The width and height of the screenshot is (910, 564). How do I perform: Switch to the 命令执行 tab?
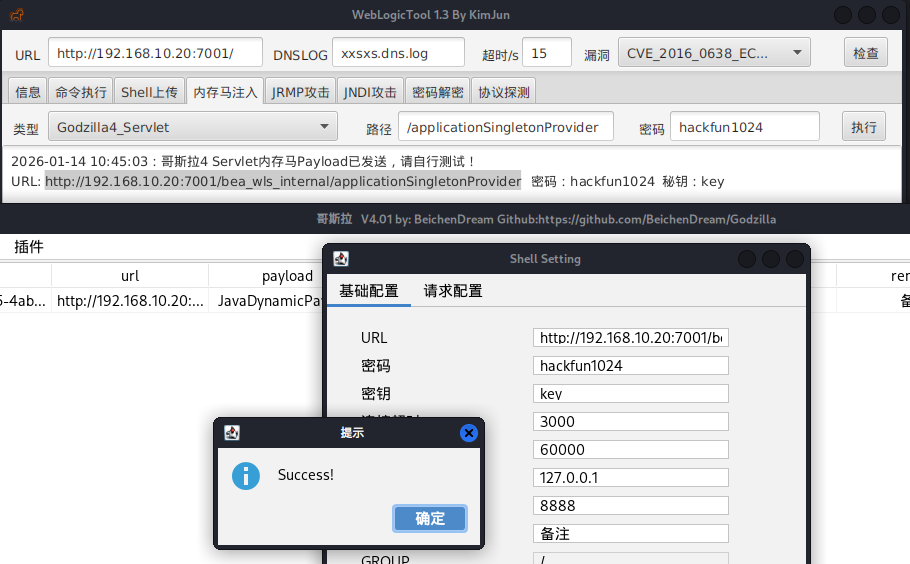[x=81, y=92]
